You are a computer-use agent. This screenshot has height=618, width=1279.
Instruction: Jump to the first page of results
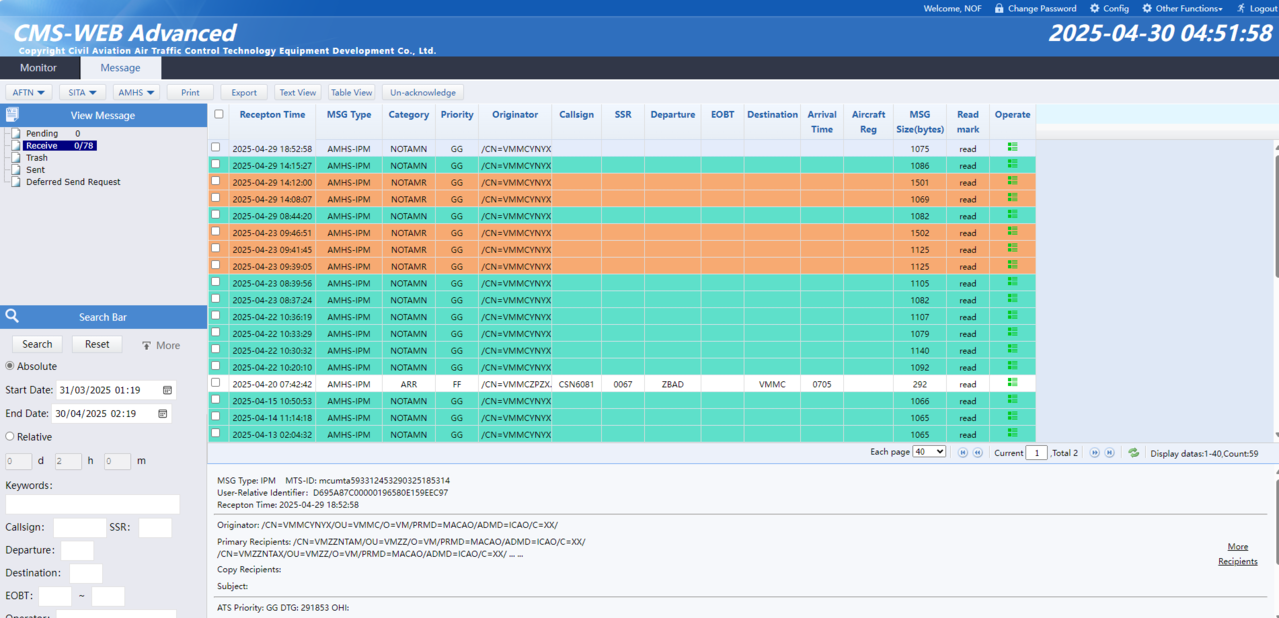coord(963,453)
